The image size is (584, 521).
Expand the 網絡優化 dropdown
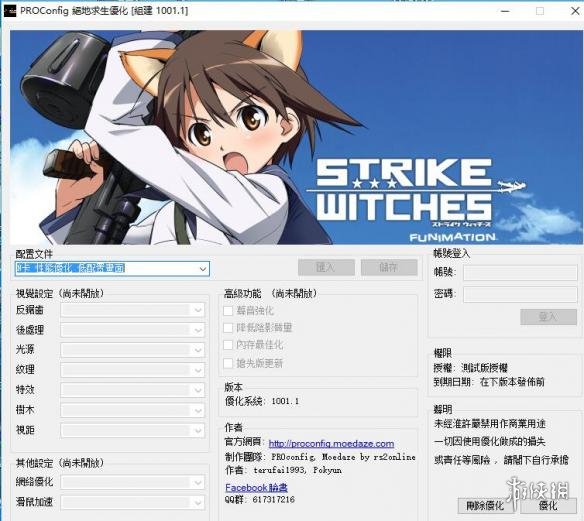(x=132, y=482)
